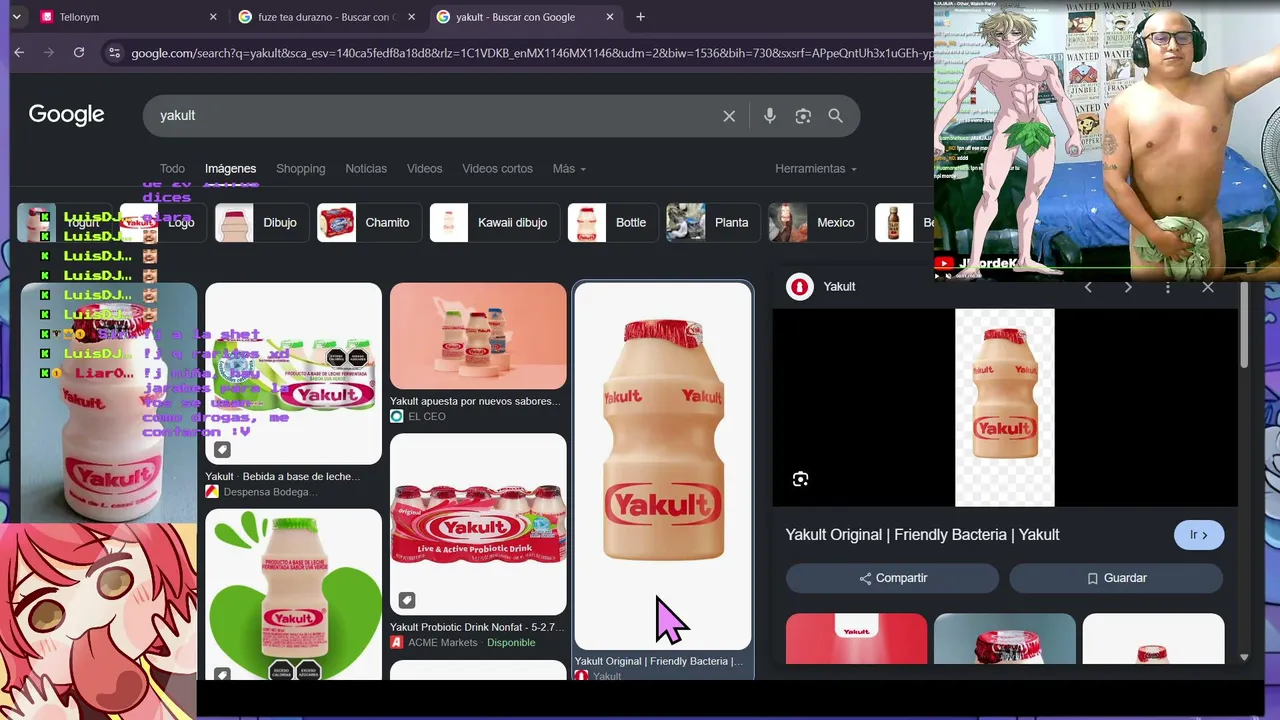Click the product tag icon on Despensa image
This screenshot has height=720, width=1280.
[x=222, y=450]
